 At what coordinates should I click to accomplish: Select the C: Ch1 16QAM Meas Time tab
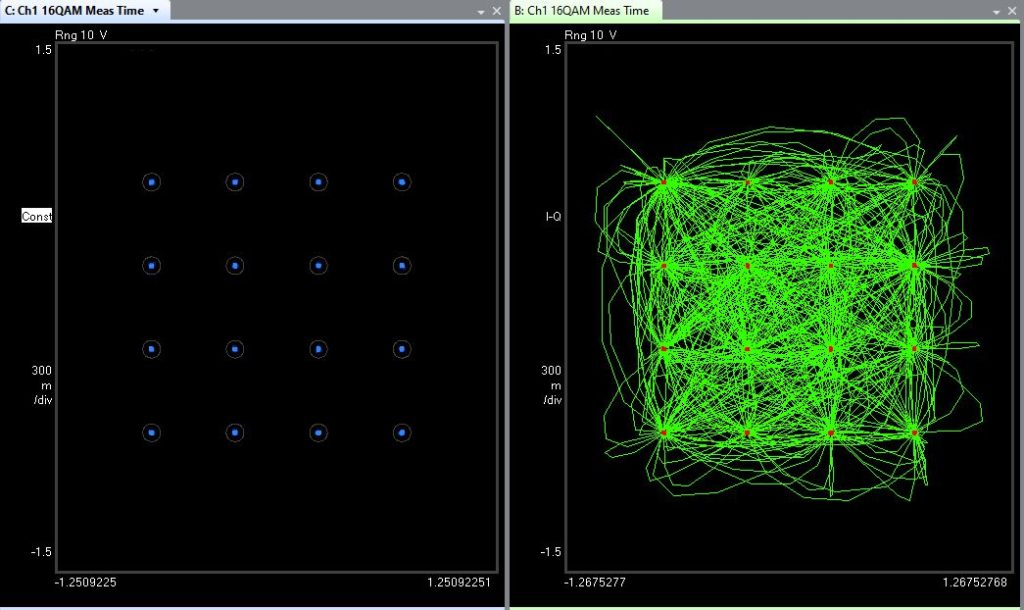click(75, 10)
